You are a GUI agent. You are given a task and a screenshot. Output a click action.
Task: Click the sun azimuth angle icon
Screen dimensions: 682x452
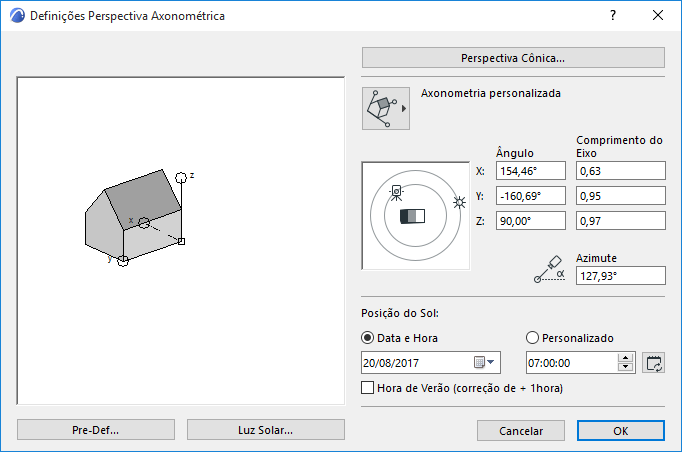pyautogui.click(x=547, y=269)
